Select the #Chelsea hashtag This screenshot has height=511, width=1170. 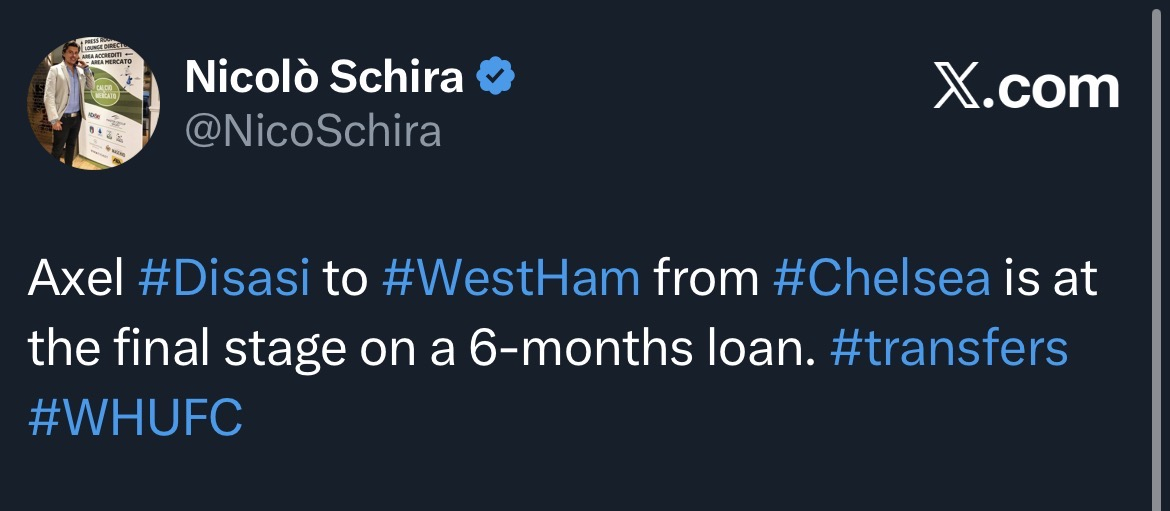[x=881, y=281]
